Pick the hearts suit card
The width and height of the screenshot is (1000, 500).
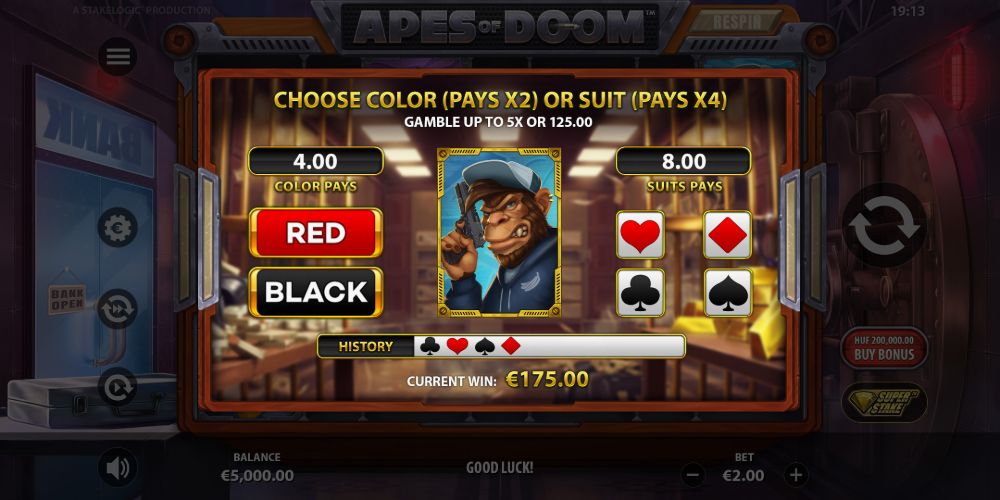pyautogui.click(x=640, y=234)
